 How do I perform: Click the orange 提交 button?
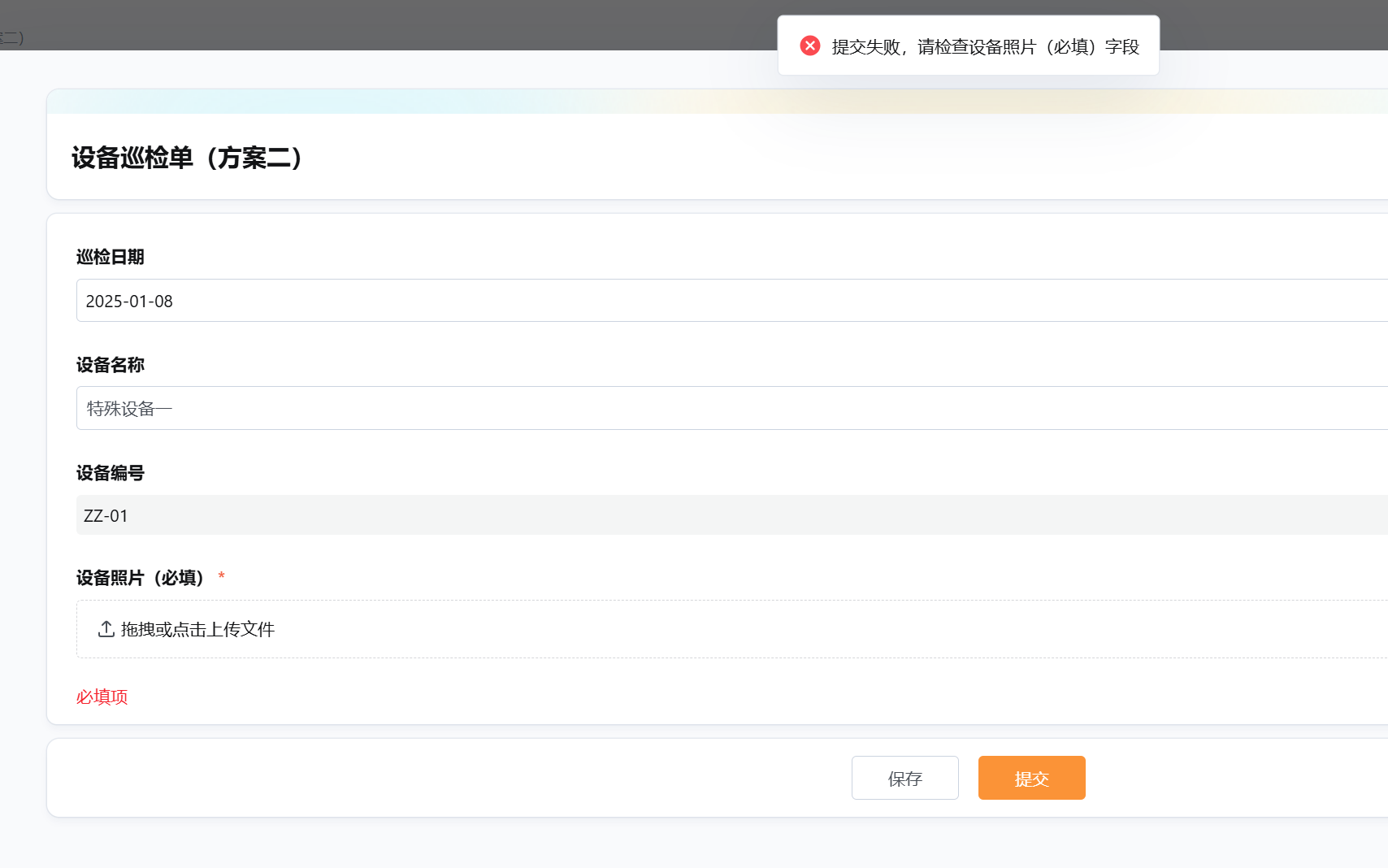(1032, 778)
